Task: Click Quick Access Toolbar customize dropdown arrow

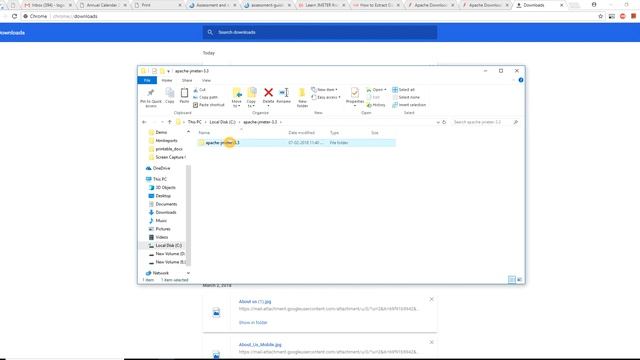Action: click(x=168, y=71)
